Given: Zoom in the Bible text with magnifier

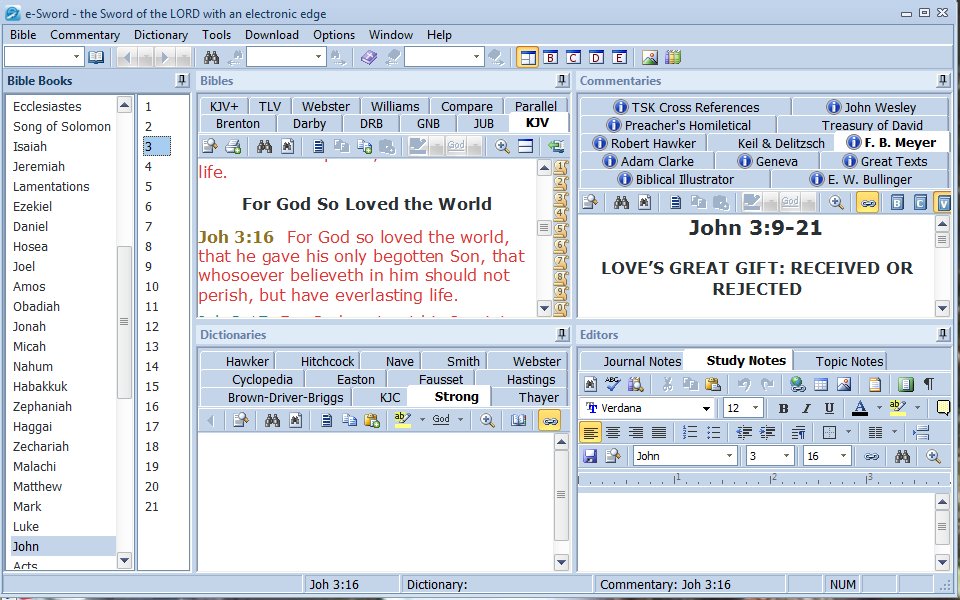Looking at the screenshot, I should (502, 146).
